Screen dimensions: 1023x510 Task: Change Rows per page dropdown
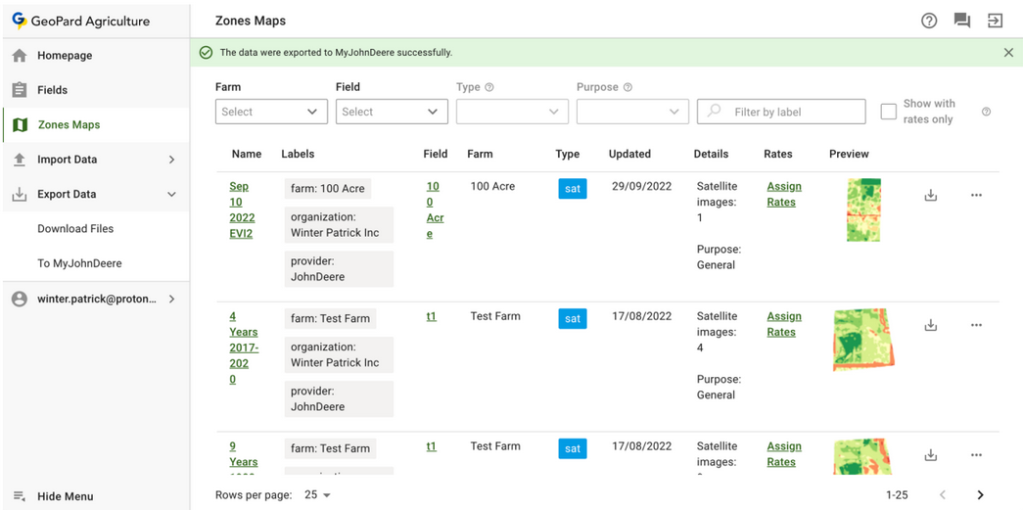click(x=318, y=495)
